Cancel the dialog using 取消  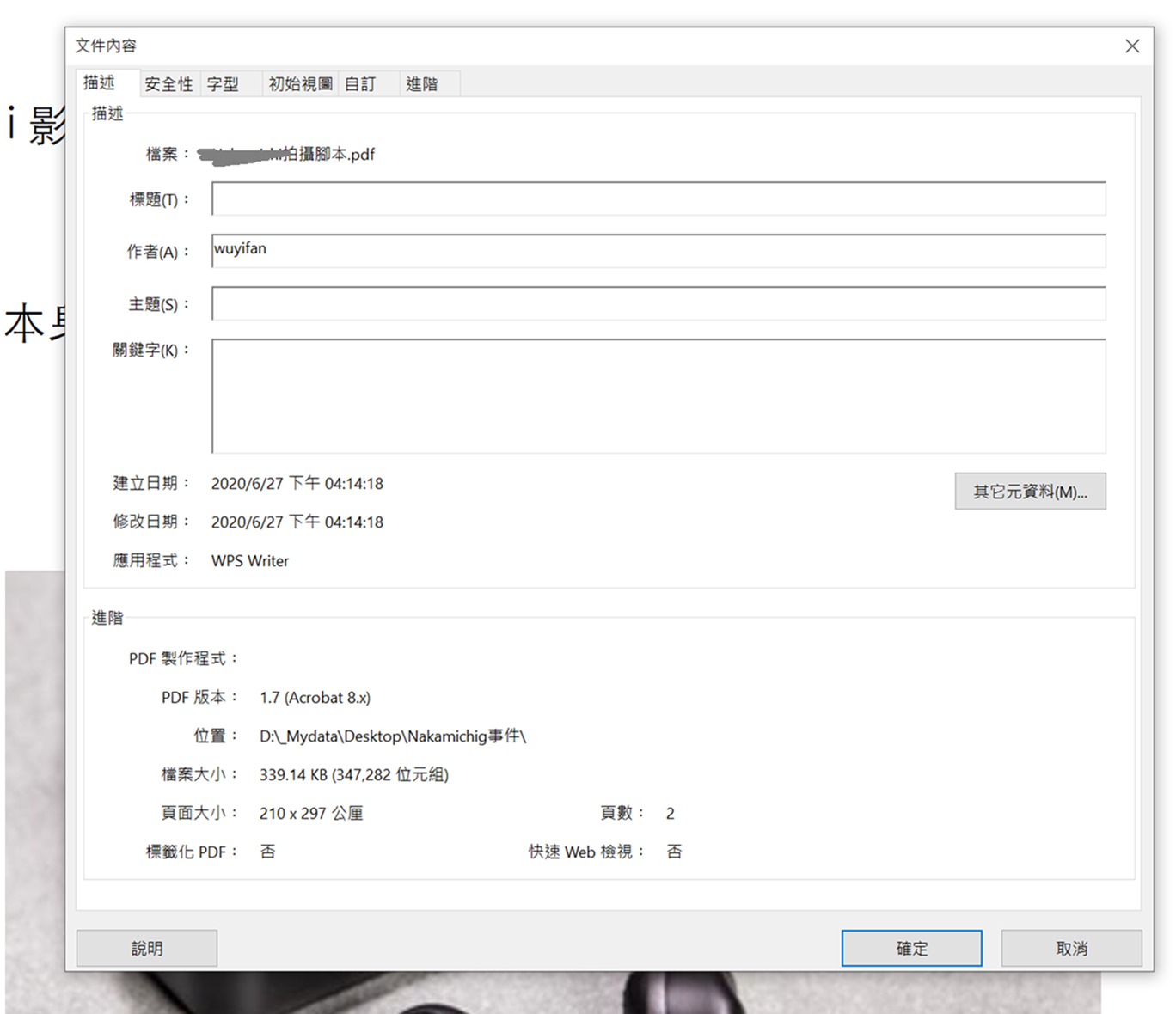[x=1071, y=948]
